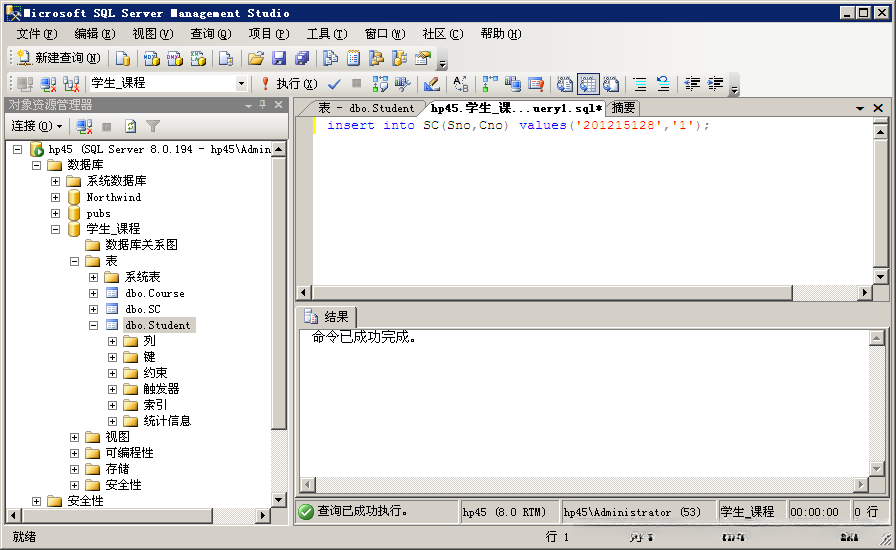
Task: Click the Decrease Indent icon
Action: (692, 84)
